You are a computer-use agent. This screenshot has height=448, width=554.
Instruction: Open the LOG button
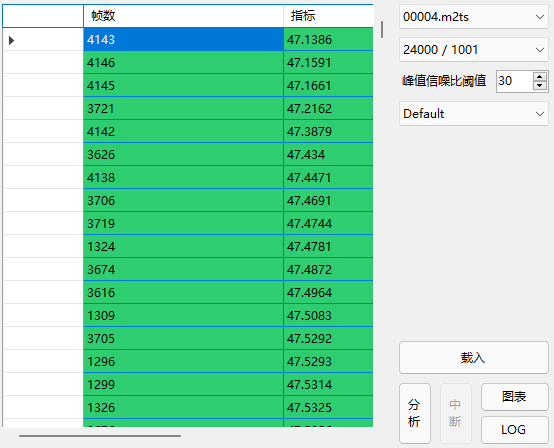coord(514,430)
